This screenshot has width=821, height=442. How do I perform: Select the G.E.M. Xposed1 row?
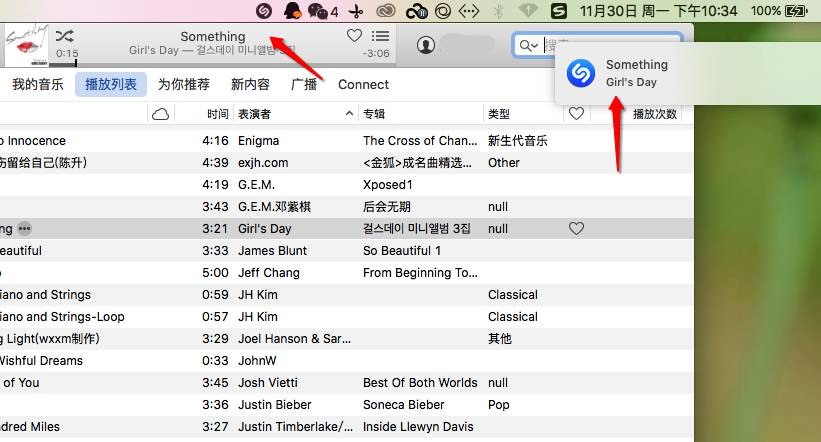347,185
